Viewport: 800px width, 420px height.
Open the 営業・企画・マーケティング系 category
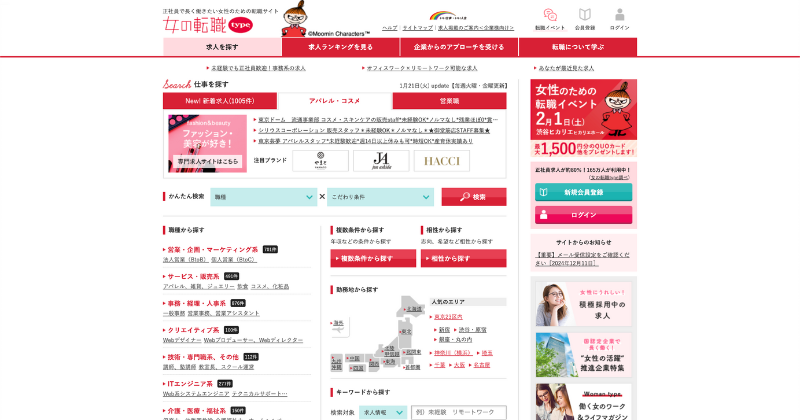pos(213,250)
